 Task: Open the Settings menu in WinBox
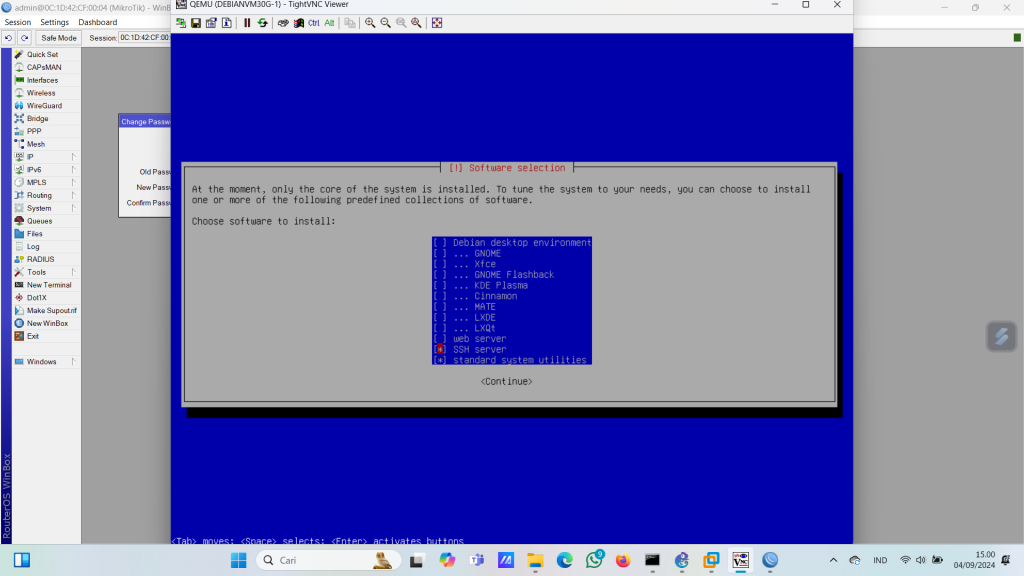point(54,22)
